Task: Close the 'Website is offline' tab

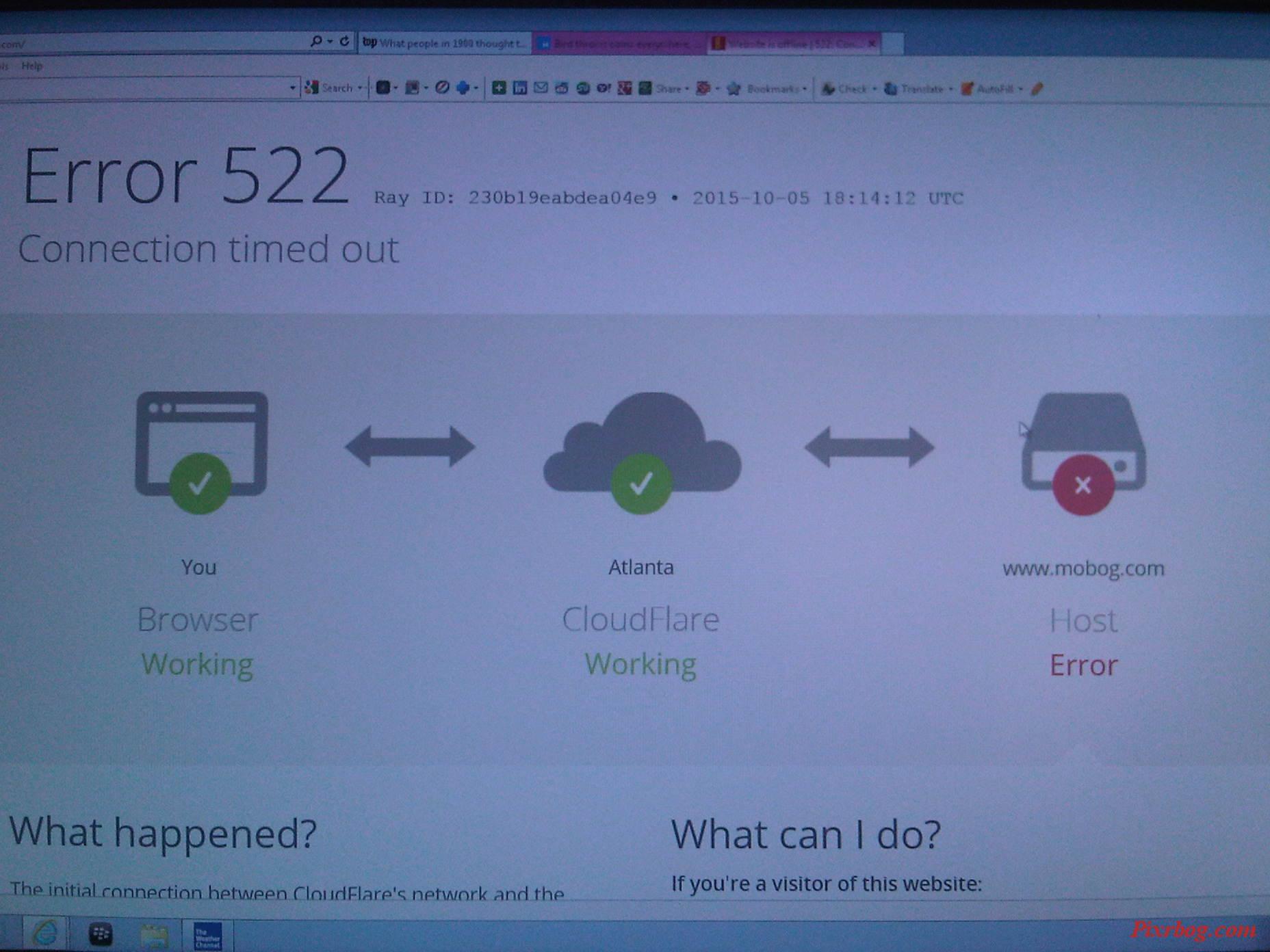Action: 872,44
